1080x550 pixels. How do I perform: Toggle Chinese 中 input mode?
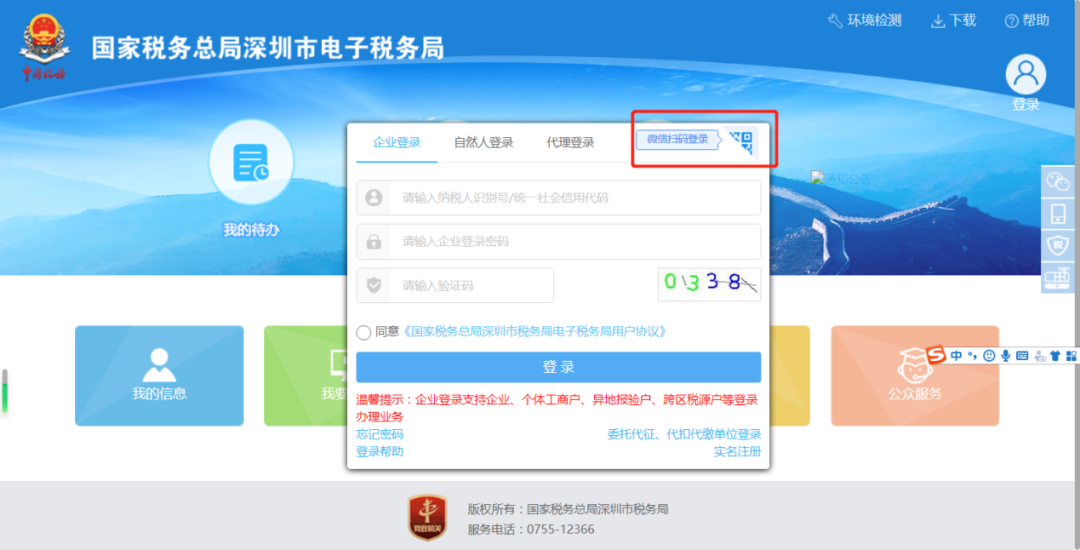(956, 355)
